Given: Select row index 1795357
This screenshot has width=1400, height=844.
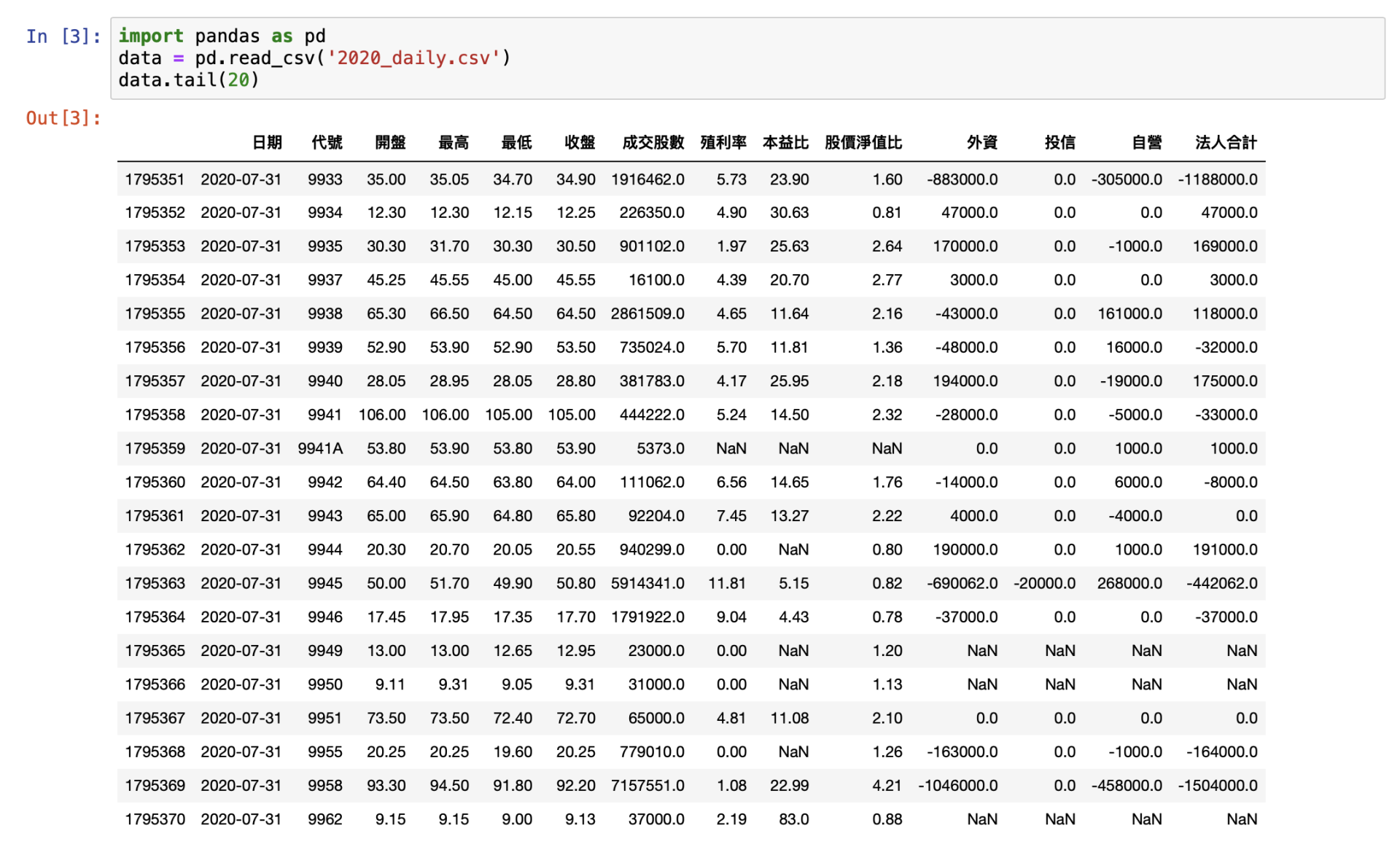Looking at the screenshot, I should click(155, 381).
